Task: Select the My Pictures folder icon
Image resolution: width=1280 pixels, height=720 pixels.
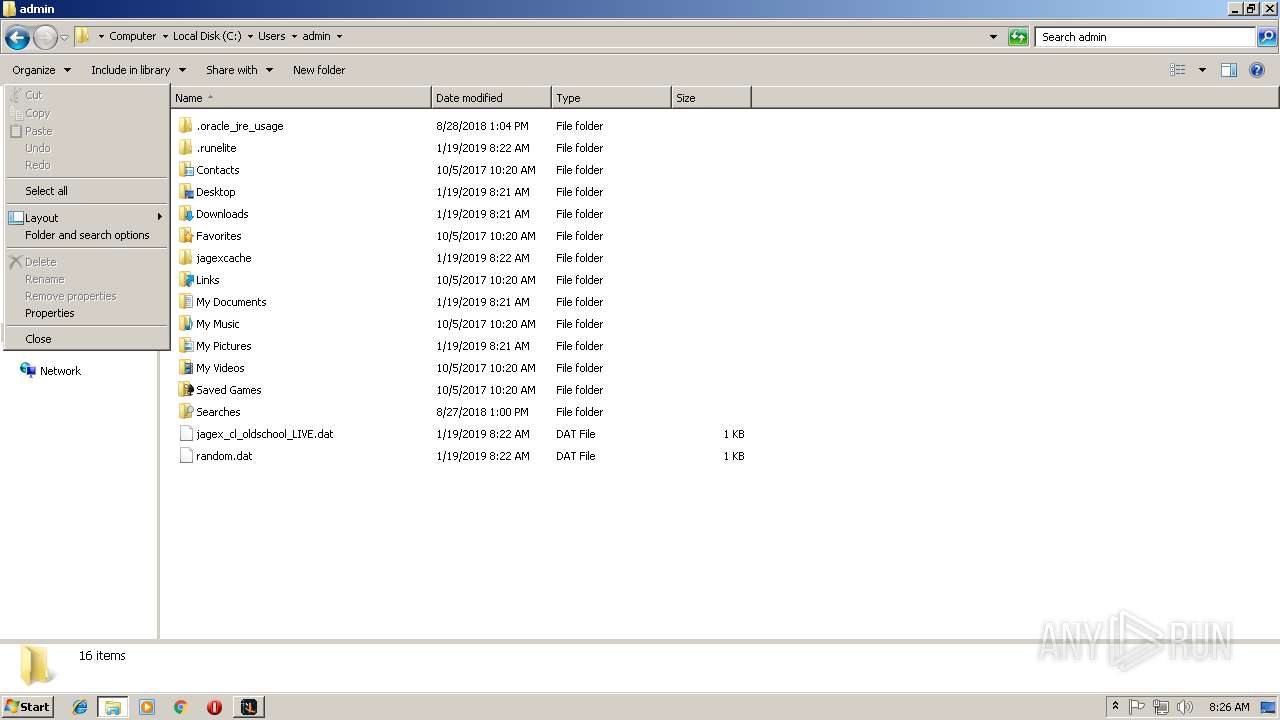Action: 186,346
